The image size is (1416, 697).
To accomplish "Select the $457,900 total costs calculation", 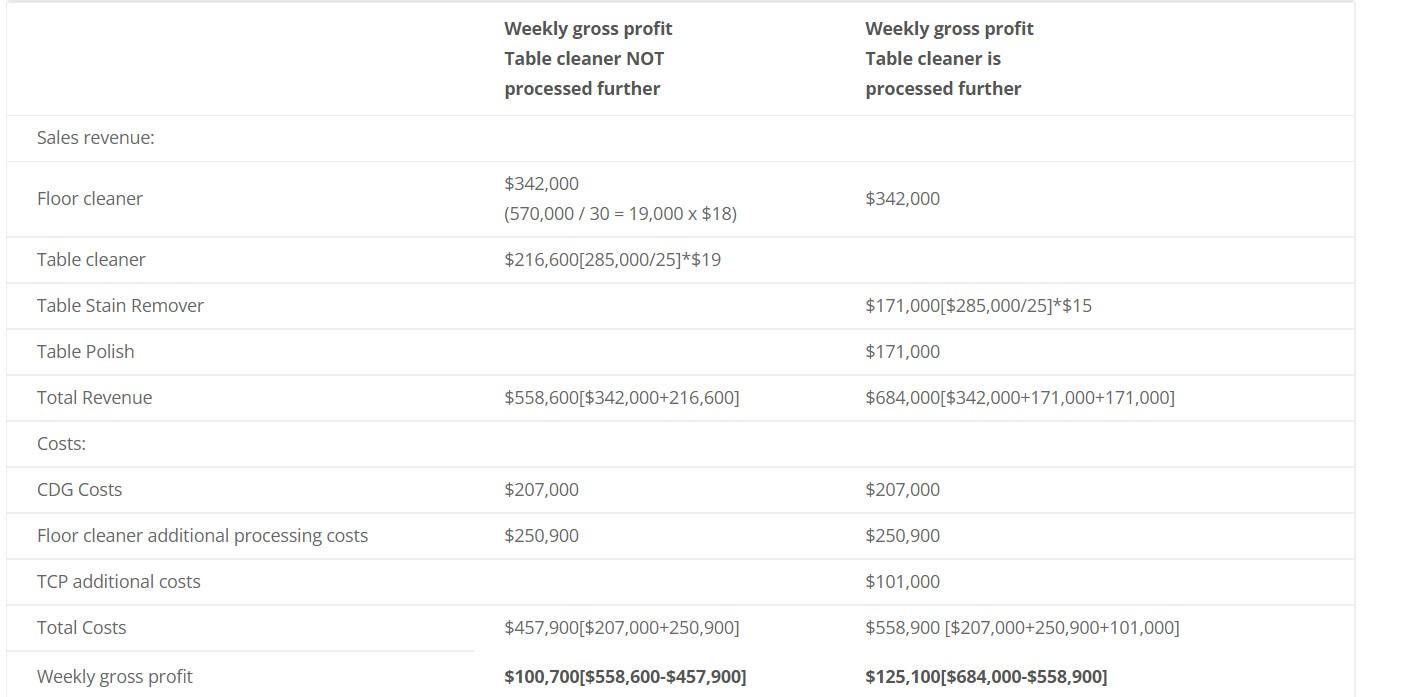I will pos(622,628).
